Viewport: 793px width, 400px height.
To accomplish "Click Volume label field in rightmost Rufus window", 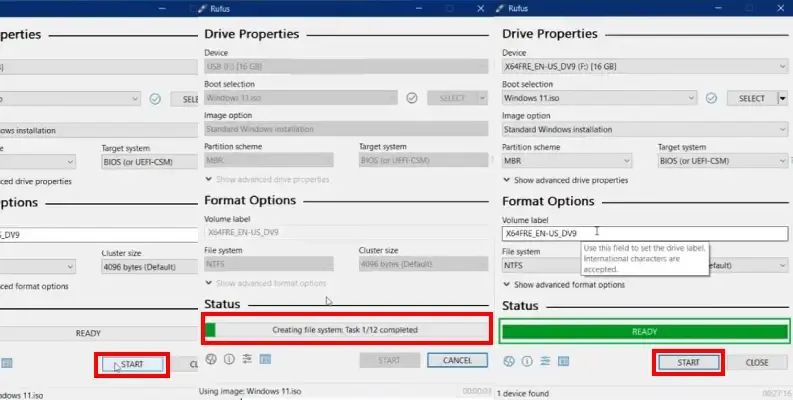I will 645,233.
